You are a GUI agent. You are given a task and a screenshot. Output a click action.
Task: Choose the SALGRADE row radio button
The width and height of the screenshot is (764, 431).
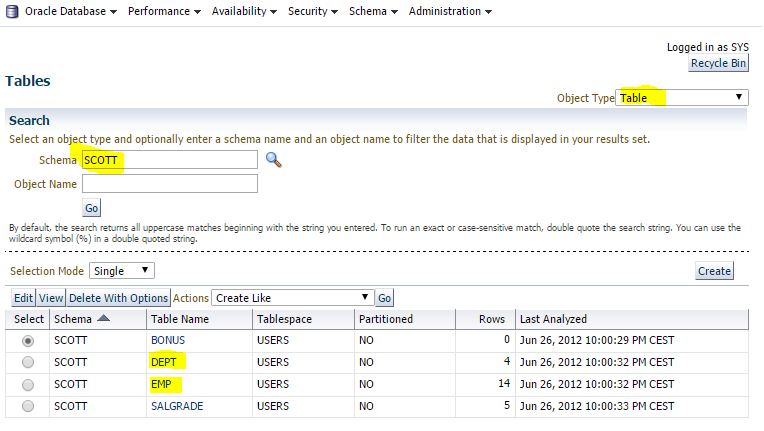coord(27,406)
